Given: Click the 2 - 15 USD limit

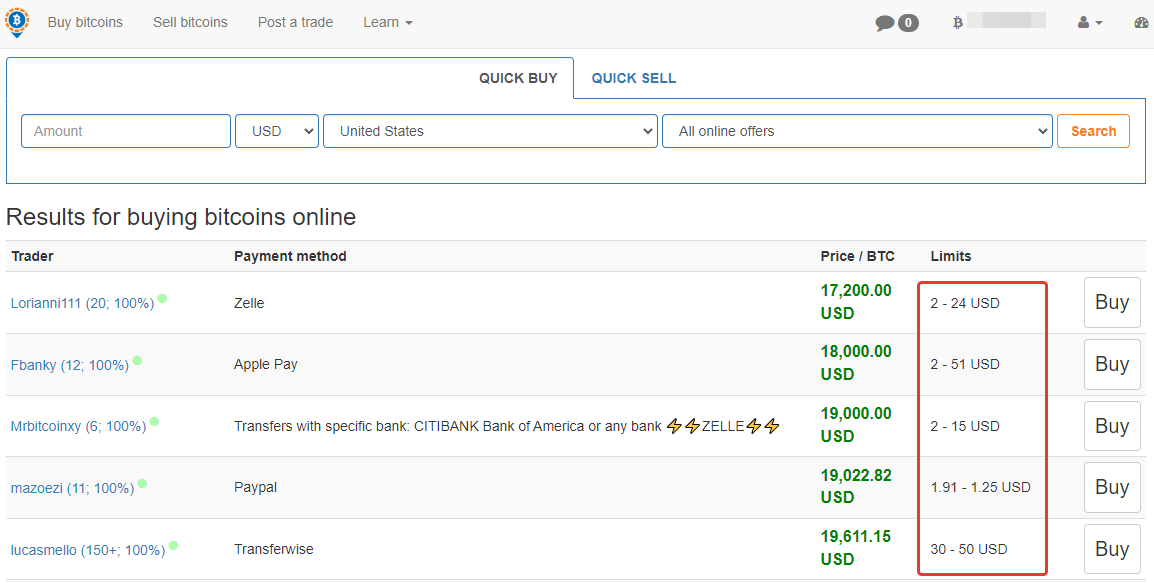Looking at the screenshot, I should point(965,426).
